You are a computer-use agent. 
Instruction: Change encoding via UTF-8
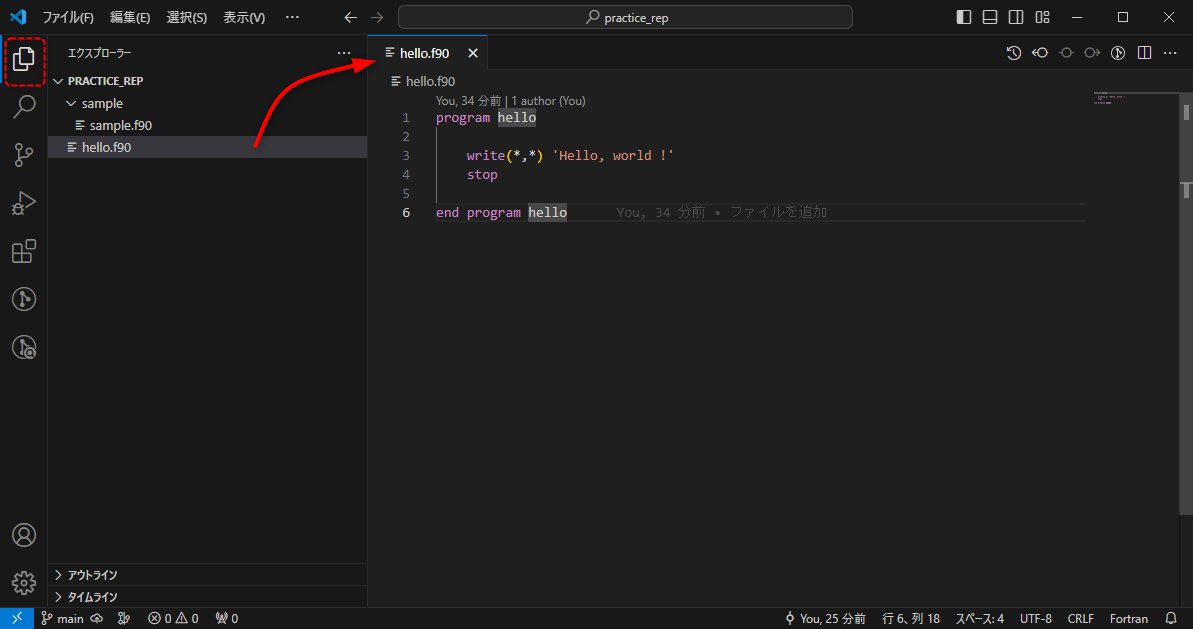click(1036, 618)
